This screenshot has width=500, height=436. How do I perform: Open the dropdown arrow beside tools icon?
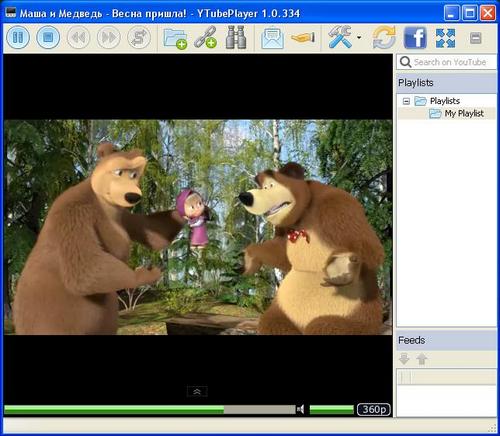[359, 37]
